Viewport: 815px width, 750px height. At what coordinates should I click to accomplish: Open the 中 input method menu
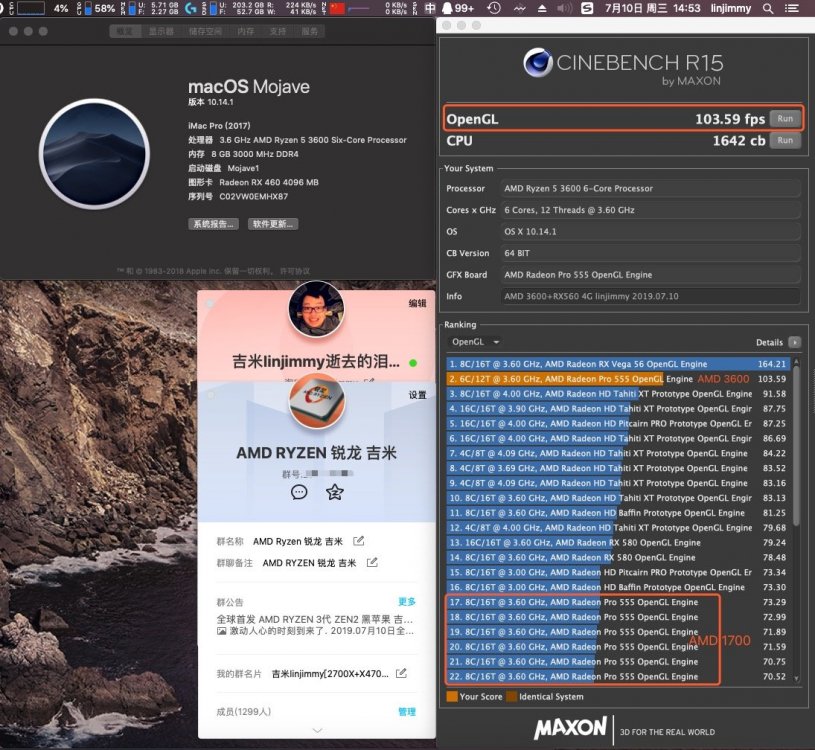coord(430,8)
